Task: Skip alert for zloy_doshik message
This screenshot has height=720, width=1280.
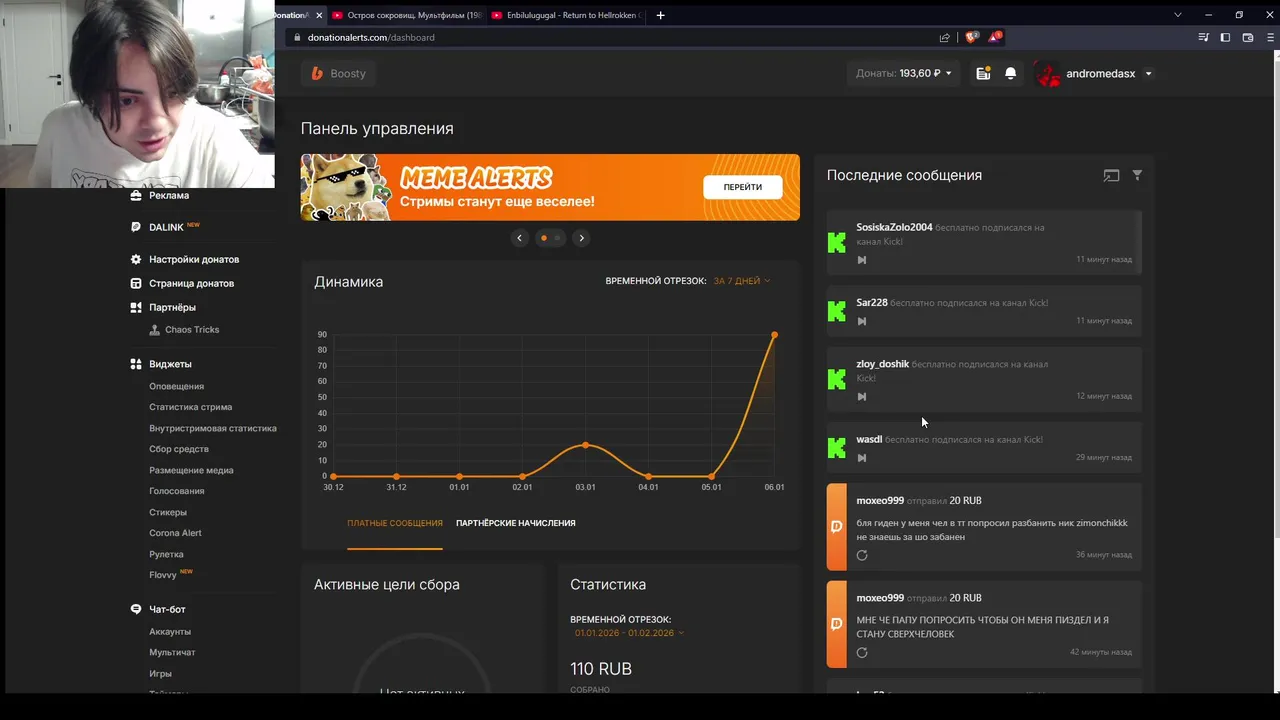Action: coord(862,397)
